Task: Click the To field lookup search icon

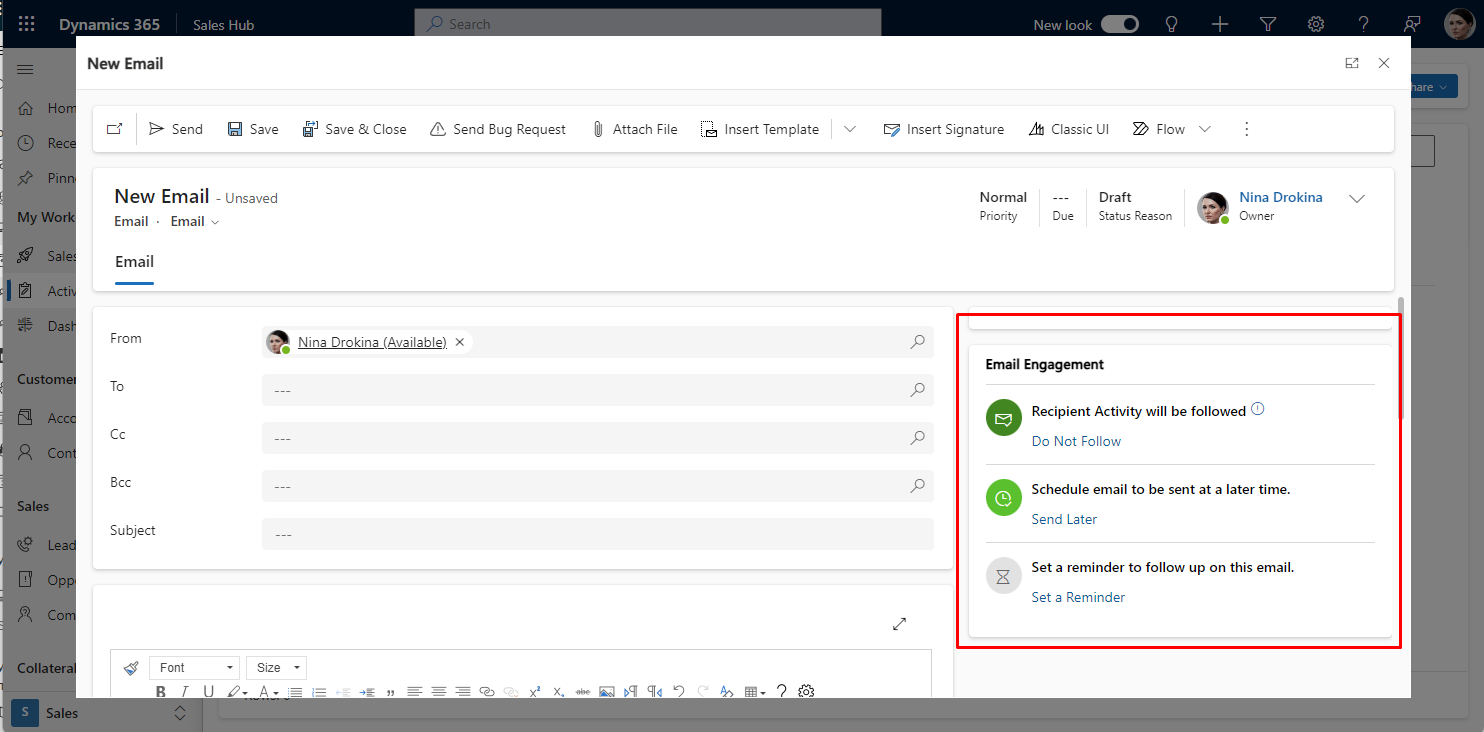Action: [x=918, y=390]
